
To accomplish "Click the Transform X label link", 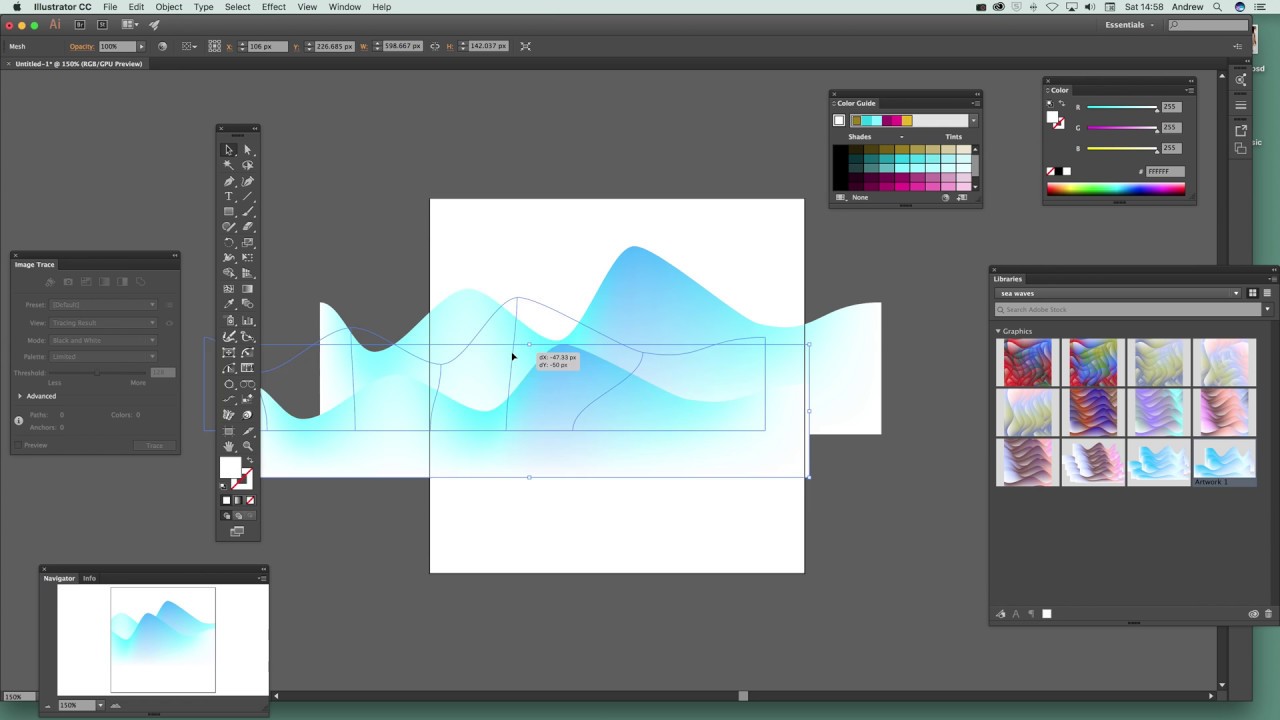I will click(229, 46).
